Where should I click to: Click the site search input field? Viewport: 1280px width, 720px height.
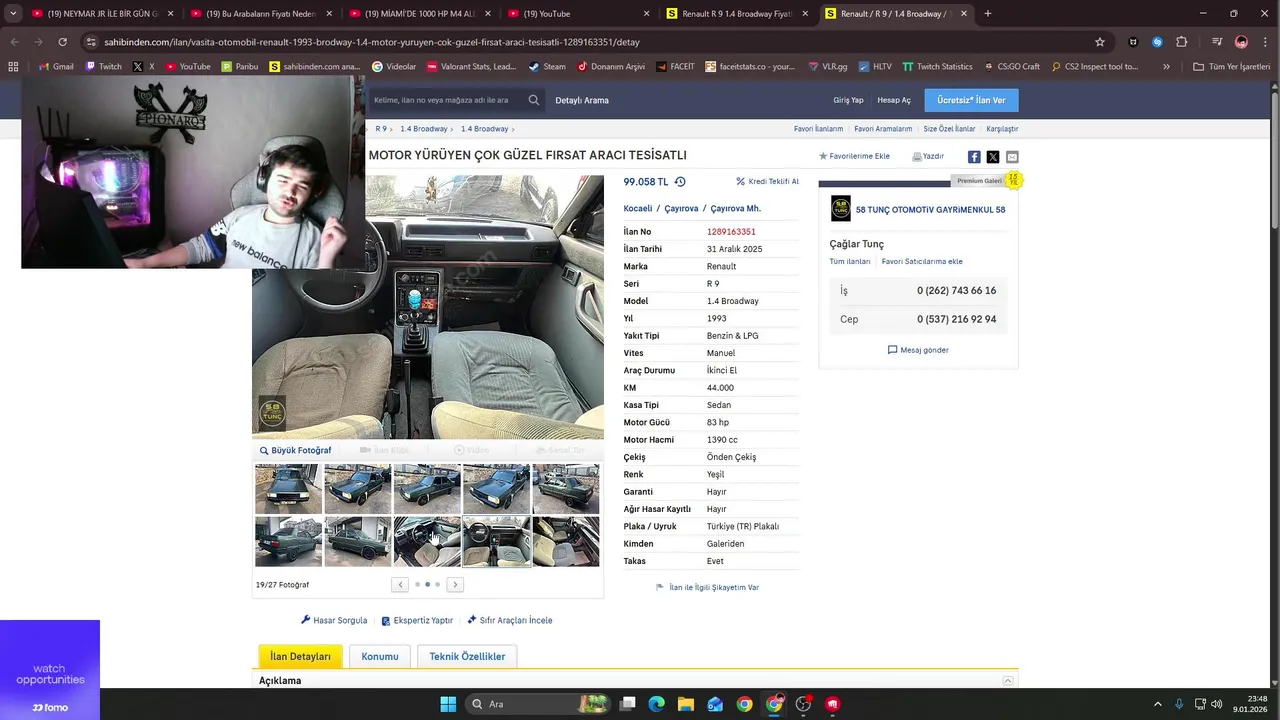[445, 100]
